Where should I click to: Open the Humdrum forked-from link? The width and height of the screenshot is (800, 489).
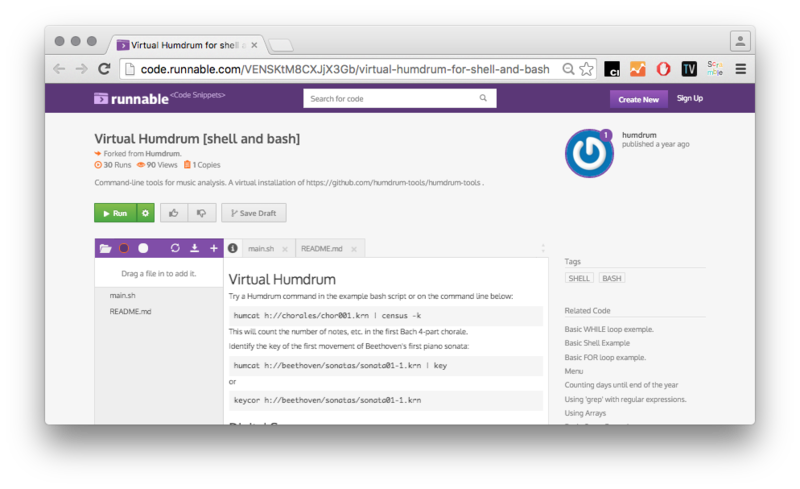tap(163, 154)
